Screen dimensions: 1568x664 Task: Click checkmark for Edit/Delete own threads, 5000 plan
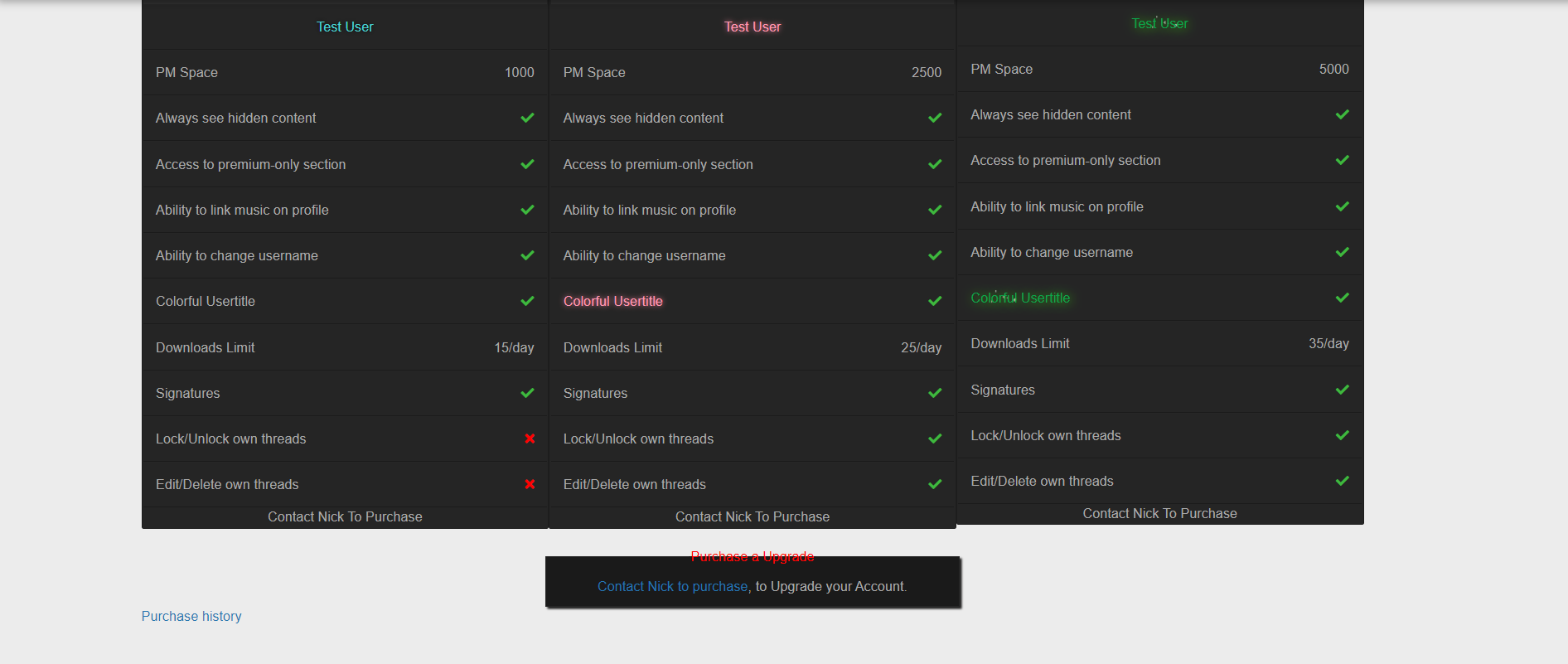(1343, 481)
